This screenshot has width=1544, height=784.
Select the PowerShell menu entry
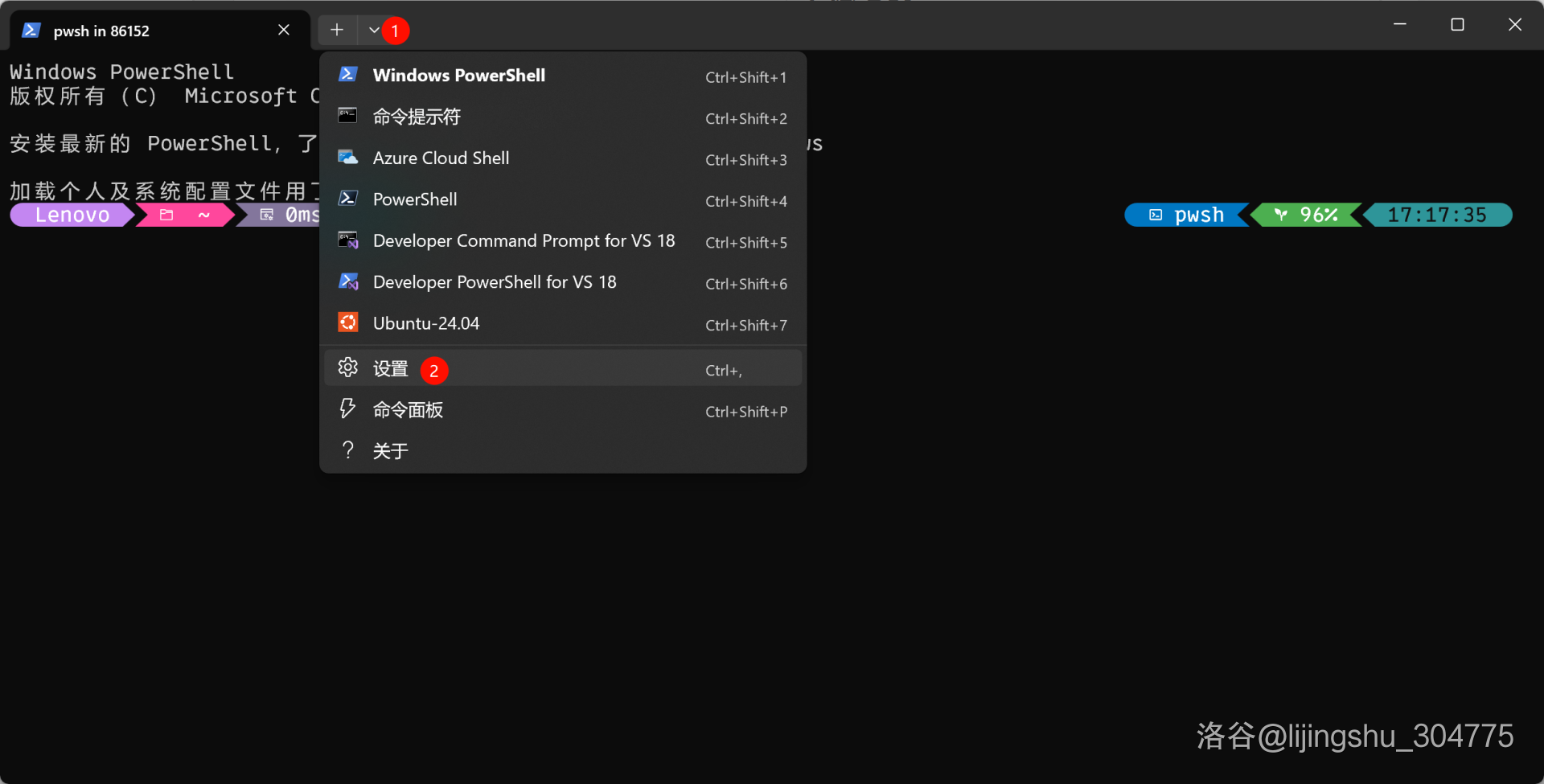[415, 199]
